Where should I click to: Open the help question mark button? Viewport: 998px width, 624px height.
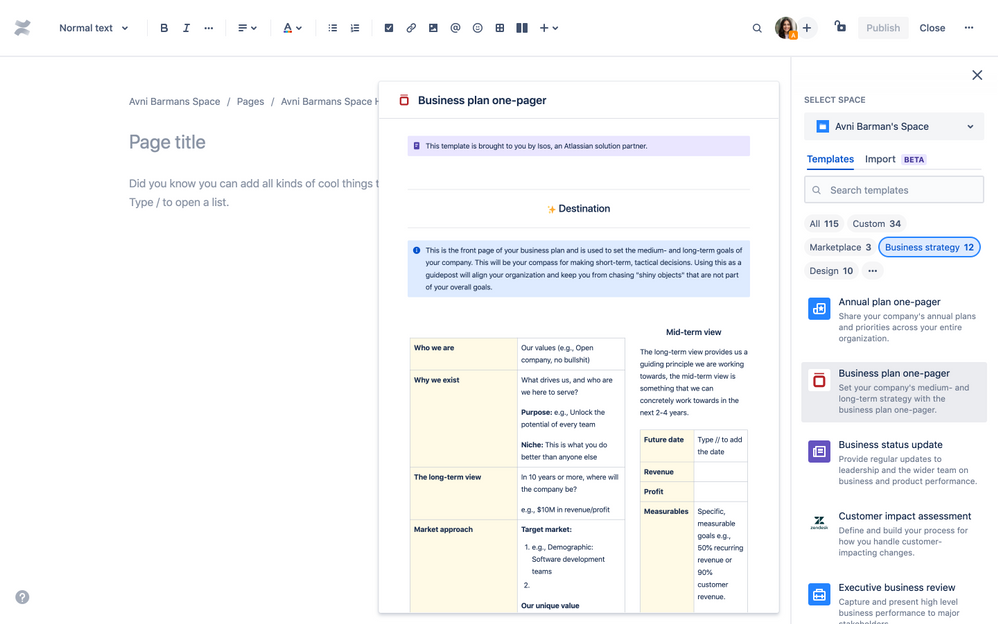[x=22, y=597]
